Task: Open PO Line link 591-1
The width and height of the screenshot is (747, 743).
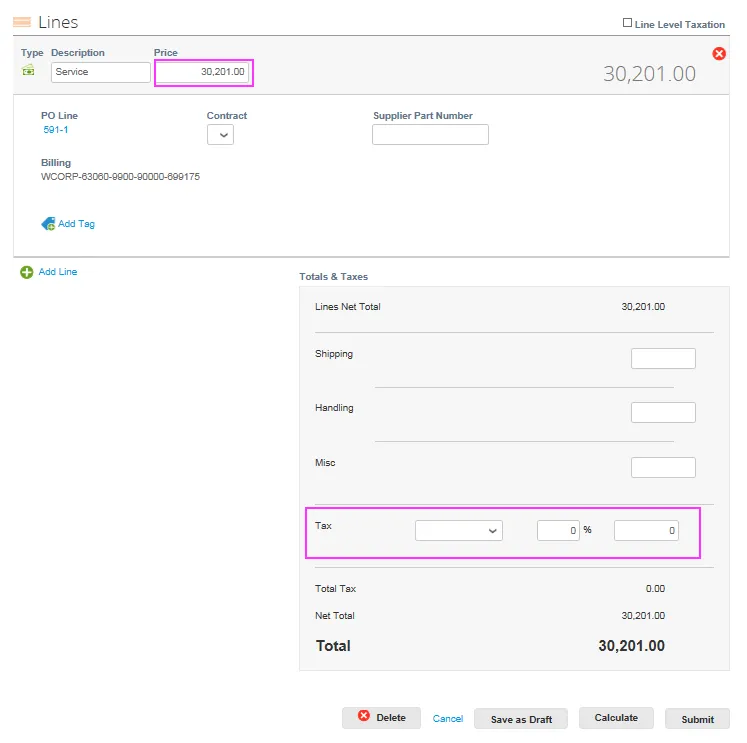Action: click(56, 130)
